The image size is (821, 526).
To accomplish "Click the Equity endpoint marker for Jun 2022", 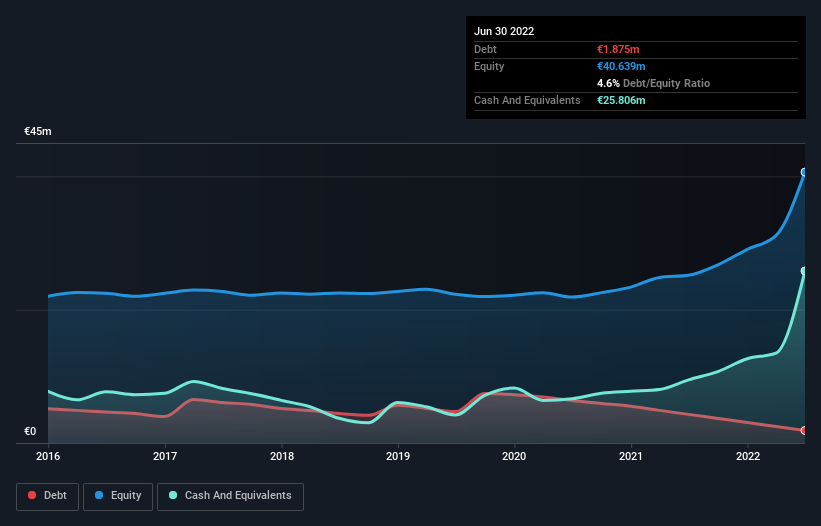I will [x=804, y=172].
